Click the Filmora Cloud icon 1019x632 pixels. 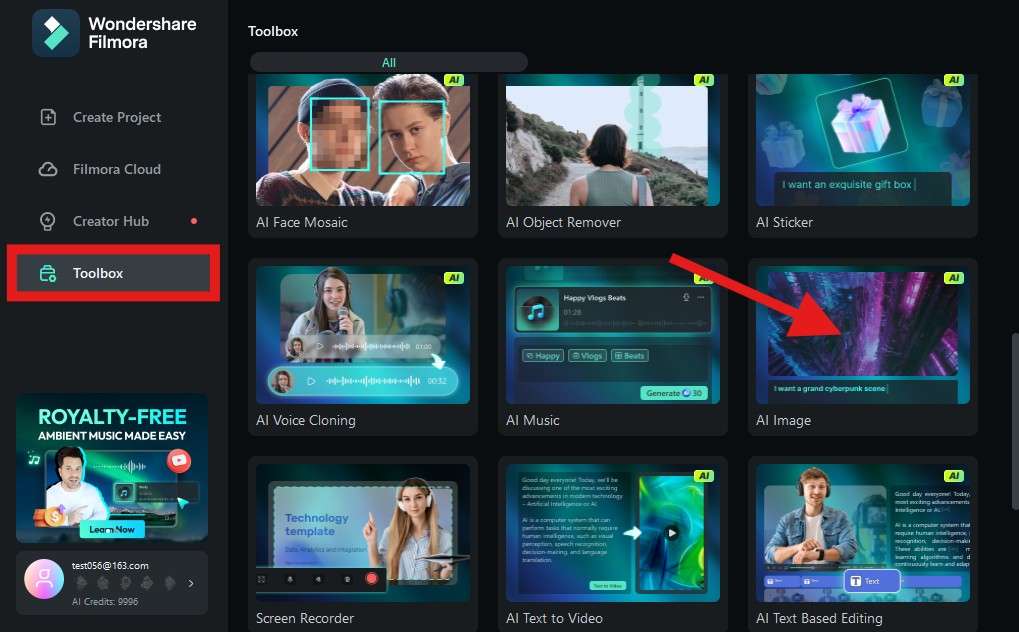(x=48, y=169)
